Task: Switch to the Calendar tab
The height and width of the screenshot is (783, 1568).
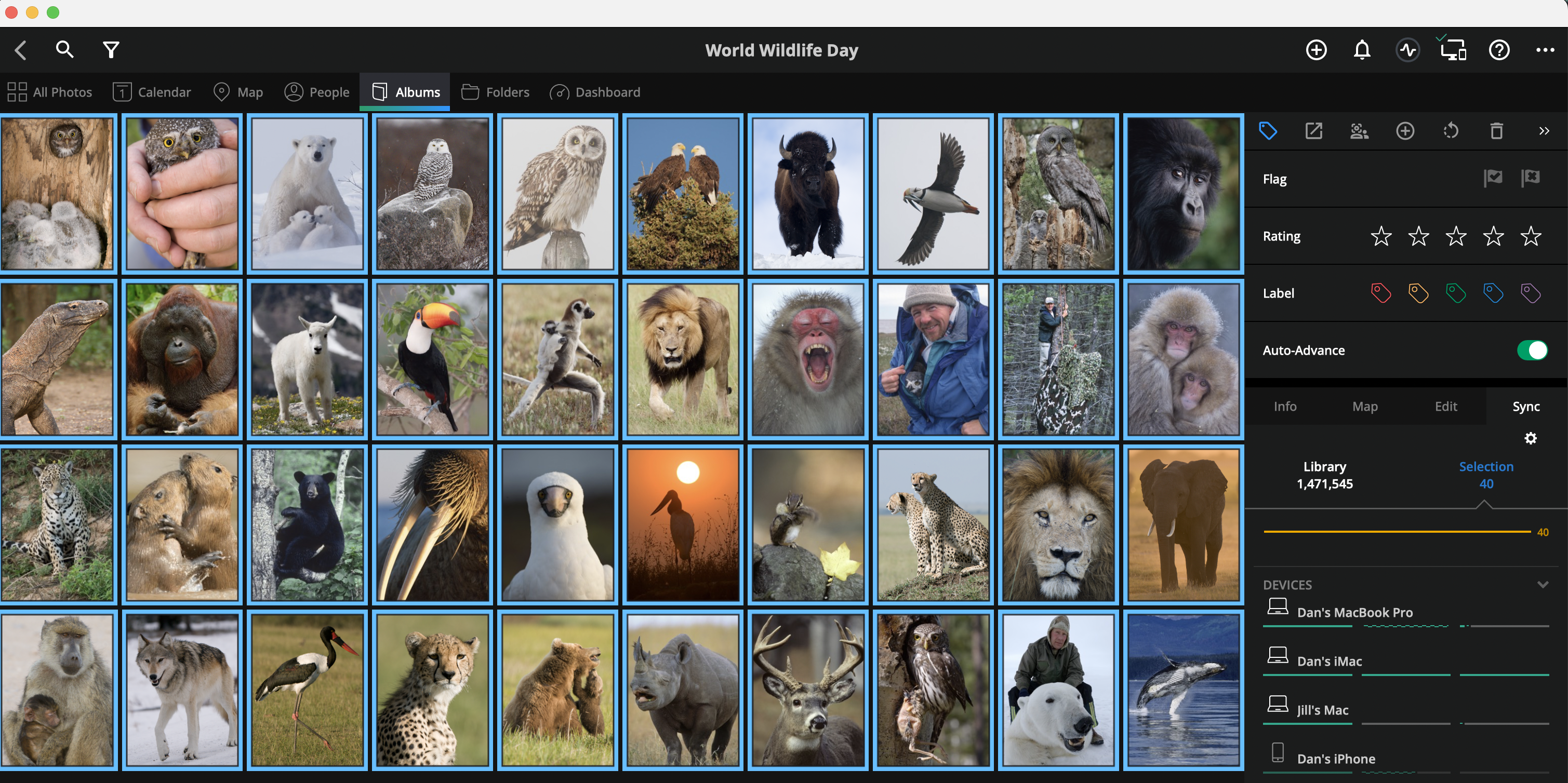Action: 152,92
